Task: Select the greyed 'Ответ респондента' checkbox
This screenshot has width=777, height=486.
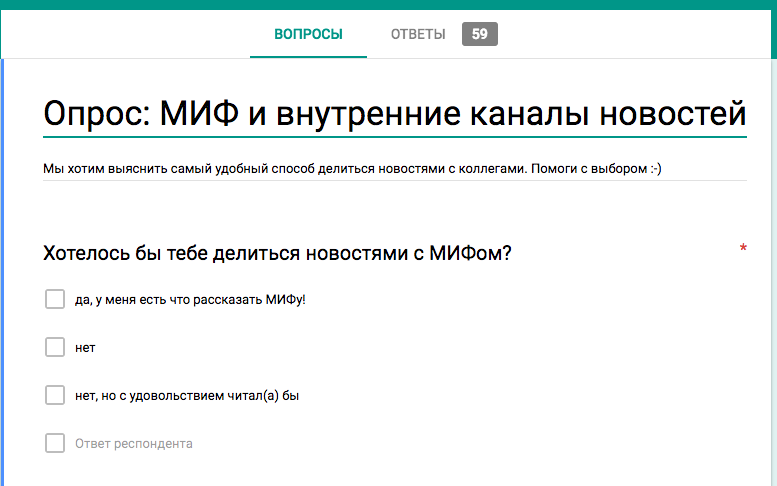Action: (55, 443)
